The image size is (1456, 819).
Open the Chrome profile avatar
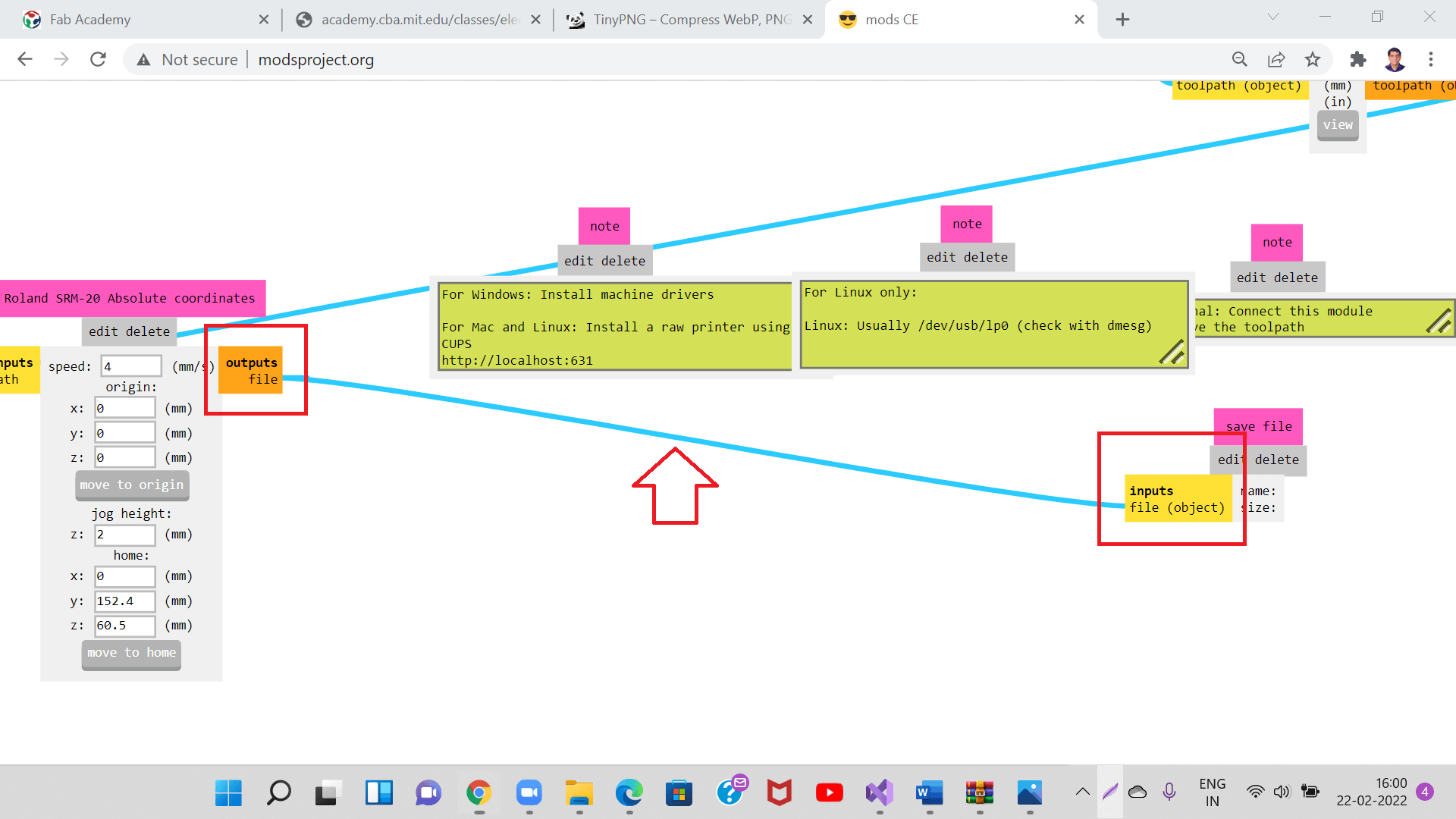pyautogui.click(x=1395, y=59)
